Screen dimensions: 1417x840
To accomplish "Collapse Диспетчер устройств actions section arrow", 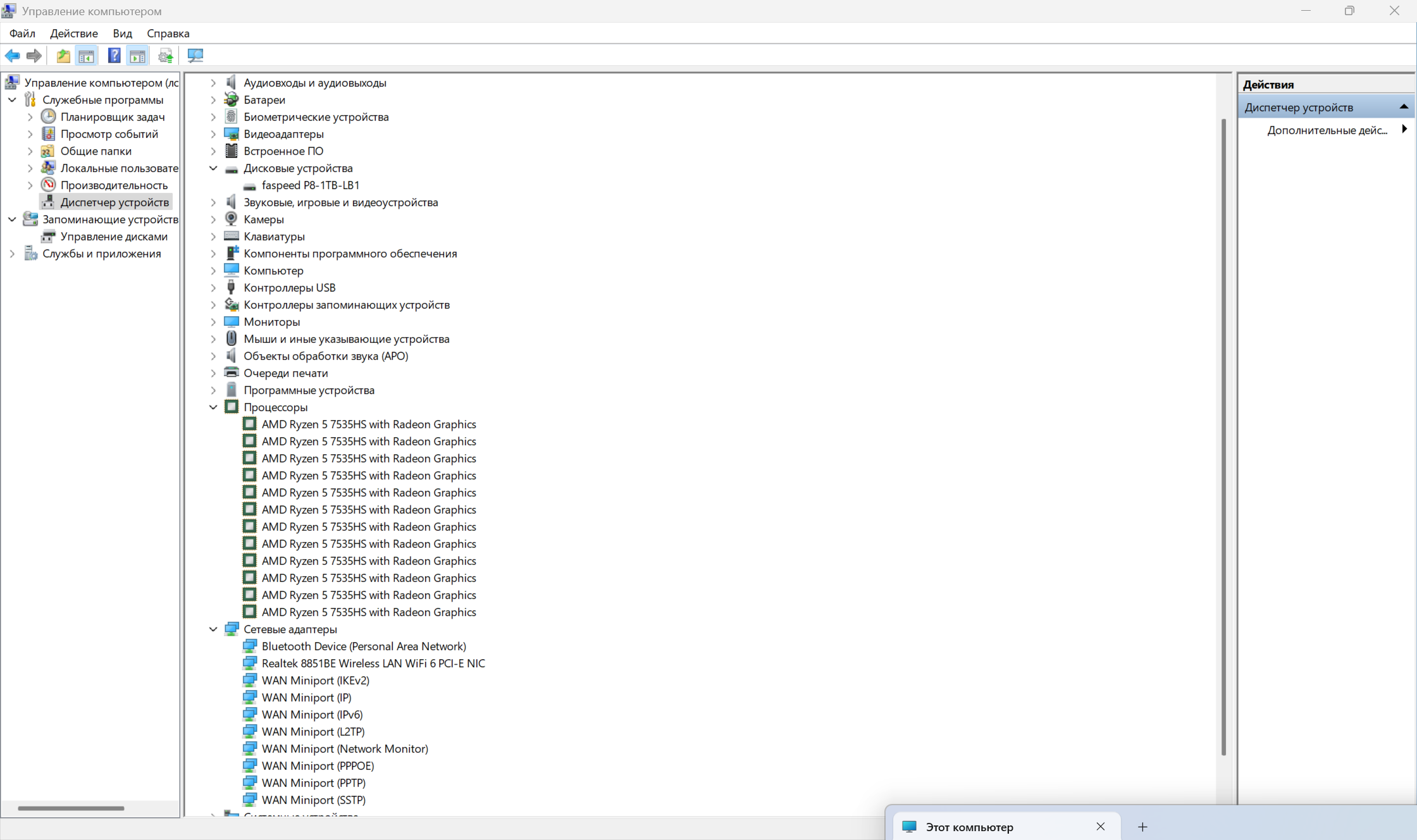I will [1403, 107].
